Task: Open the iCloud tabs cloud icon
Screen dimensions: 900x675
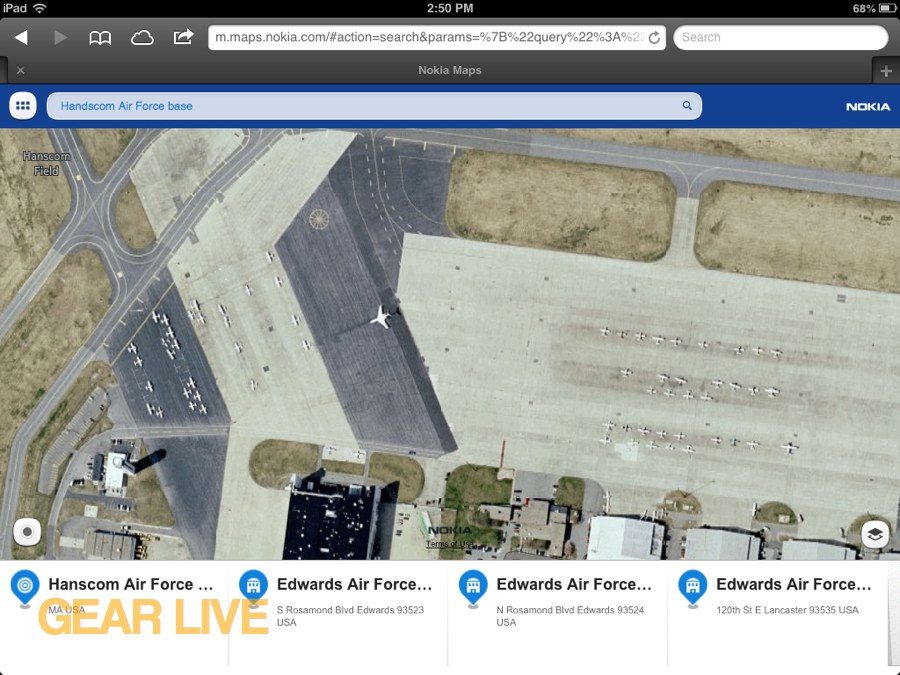Action: 142,38
